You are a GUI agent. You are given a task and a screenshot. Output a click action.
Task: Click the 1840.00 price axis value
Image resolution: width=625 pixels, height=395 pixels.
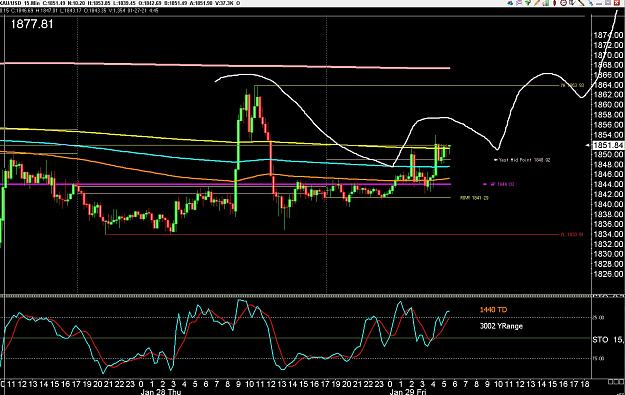[608, 204]
